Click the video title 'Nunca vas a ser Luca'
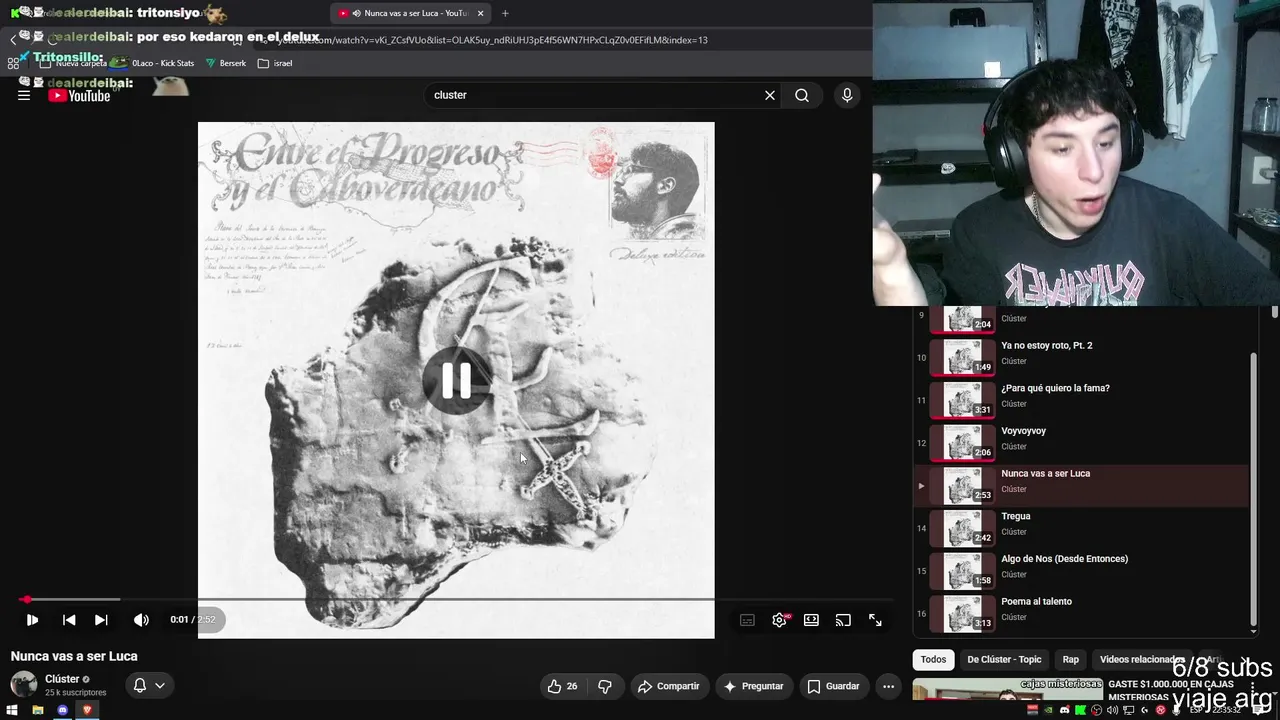This screenshot has width=1280, height=720. pyautogui.click(x=74, y=656)
